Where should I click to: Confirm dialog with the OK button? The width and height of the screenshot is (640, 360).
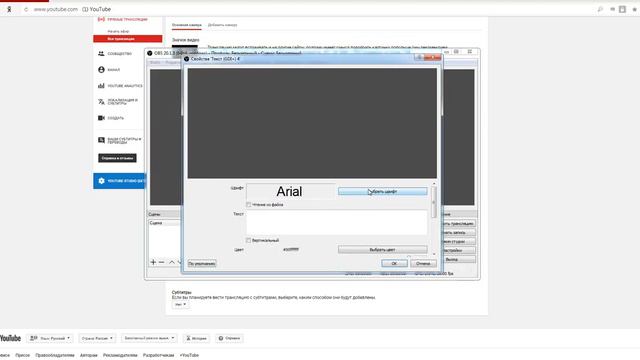394,263
